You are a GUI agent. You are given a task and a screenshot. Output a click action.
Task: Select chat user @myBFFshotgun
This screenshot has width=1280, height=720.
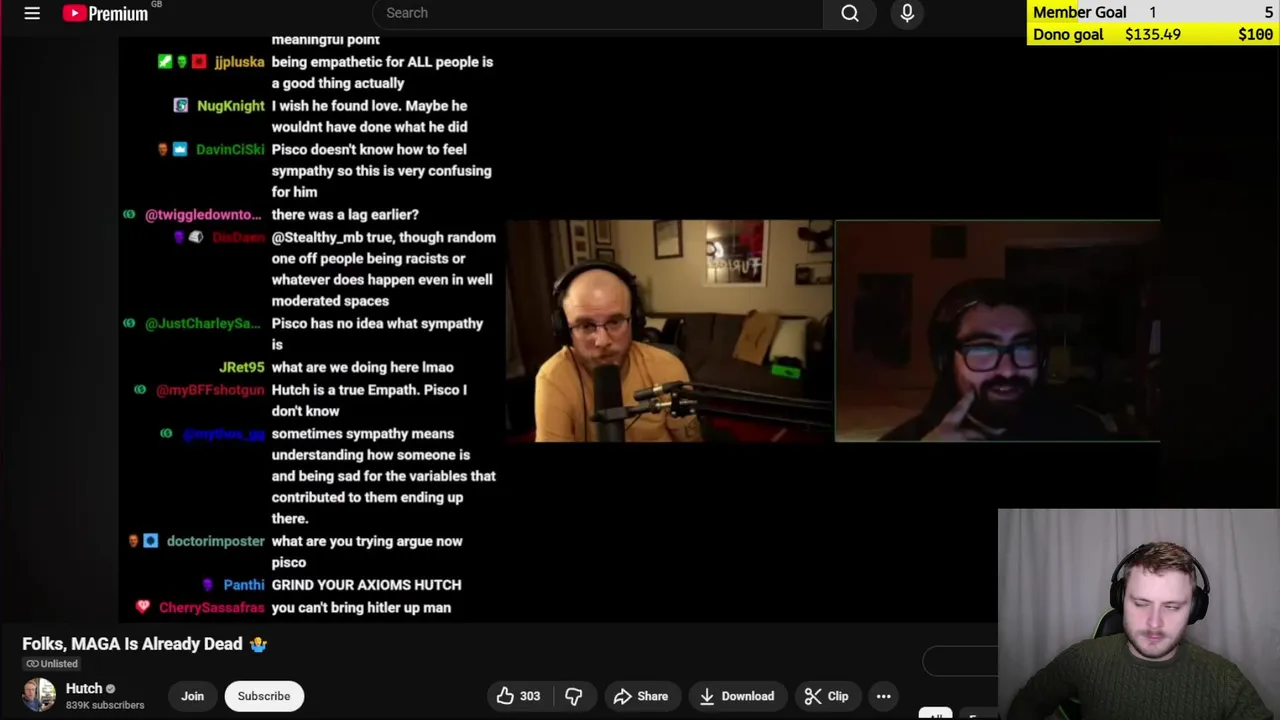(x=210, y=390)
